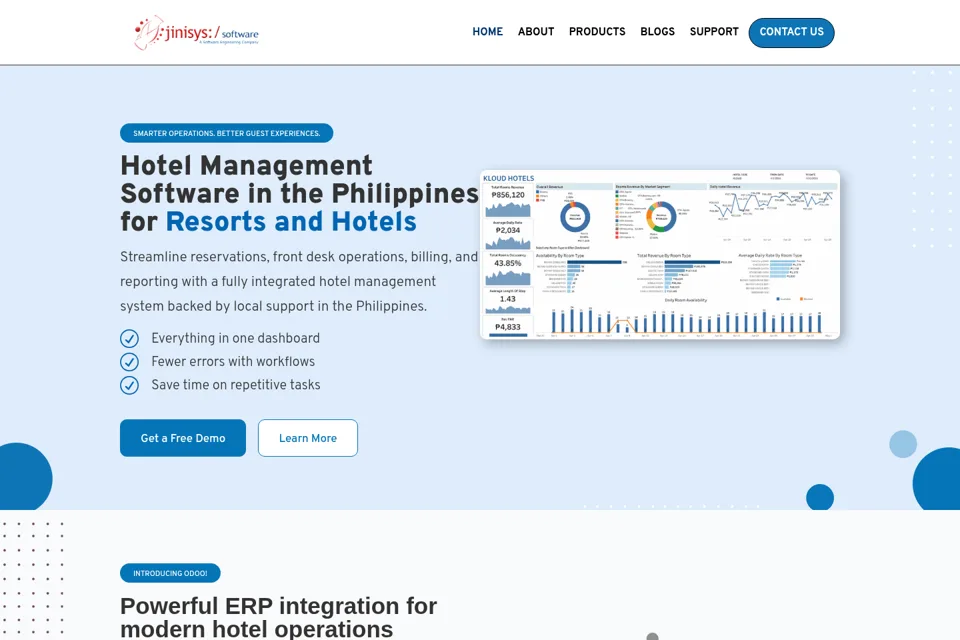960x640 pixels.
Task: Click checkmark icon beside 'Everything in one dashboard'
Action: (129, 339)
